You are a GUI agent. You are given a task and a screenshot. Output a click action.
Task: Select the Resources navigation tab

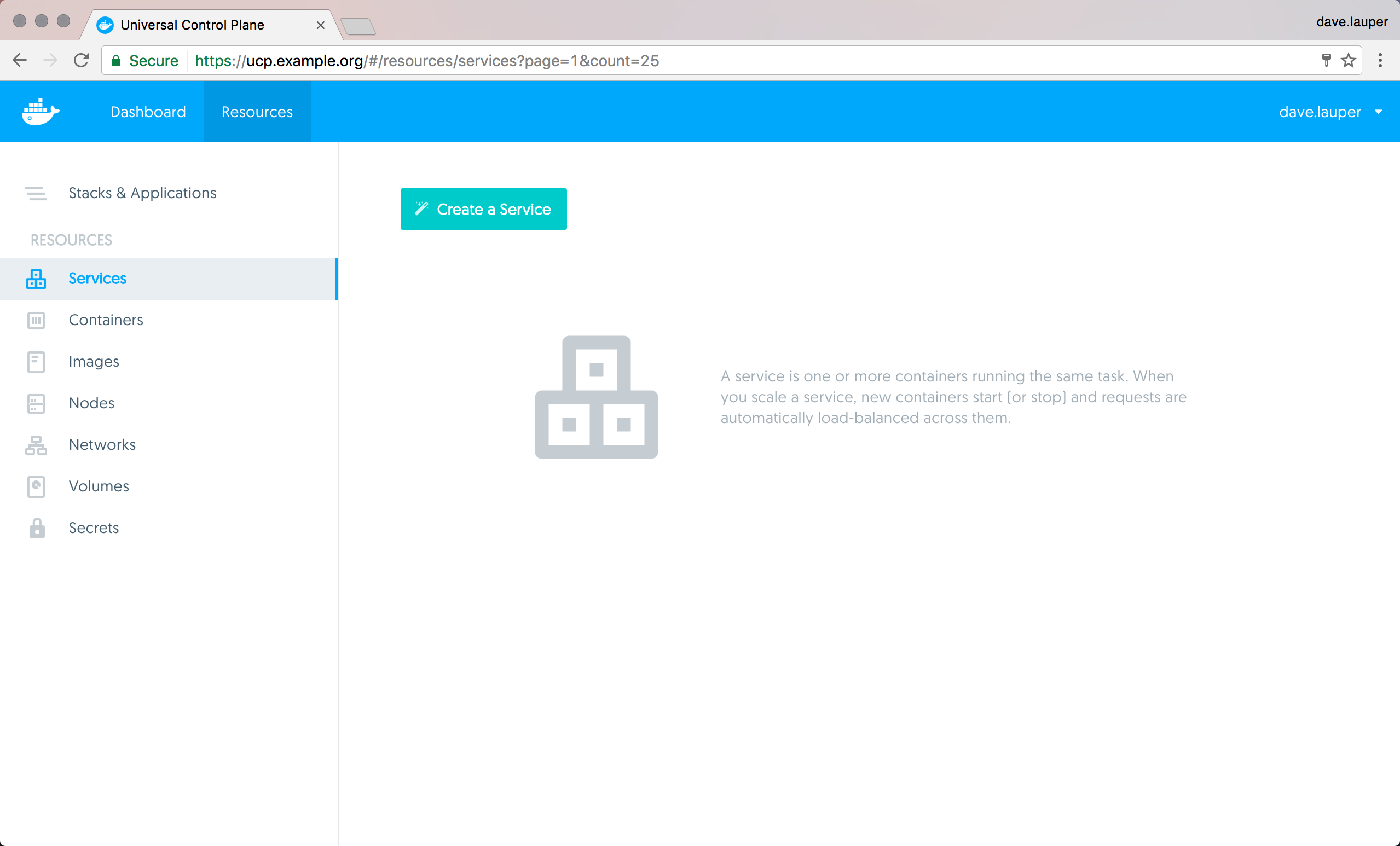click(x=257, y=112)
